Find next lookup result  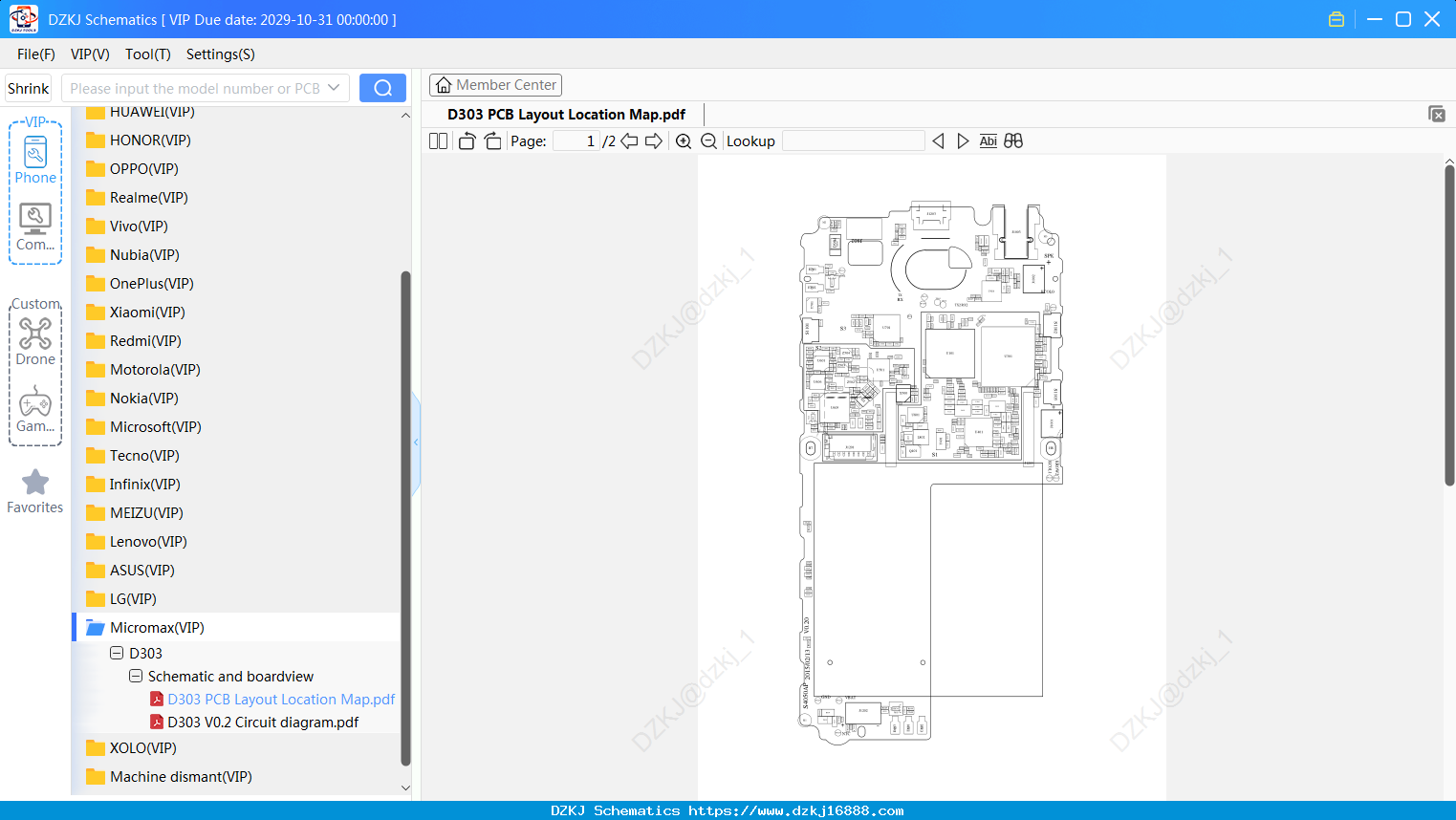pos(963,141)
